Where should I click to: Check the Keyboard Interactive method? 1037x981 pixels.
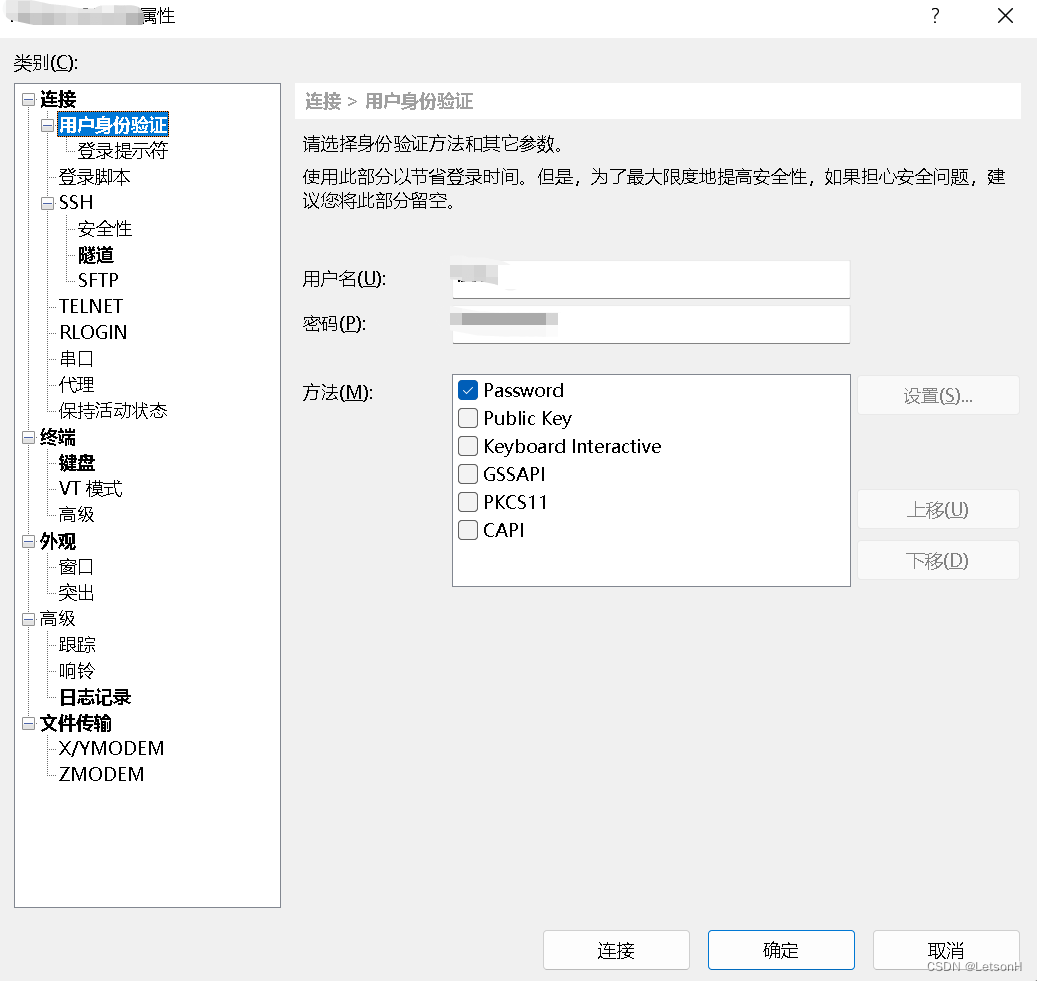coord(467,446)
